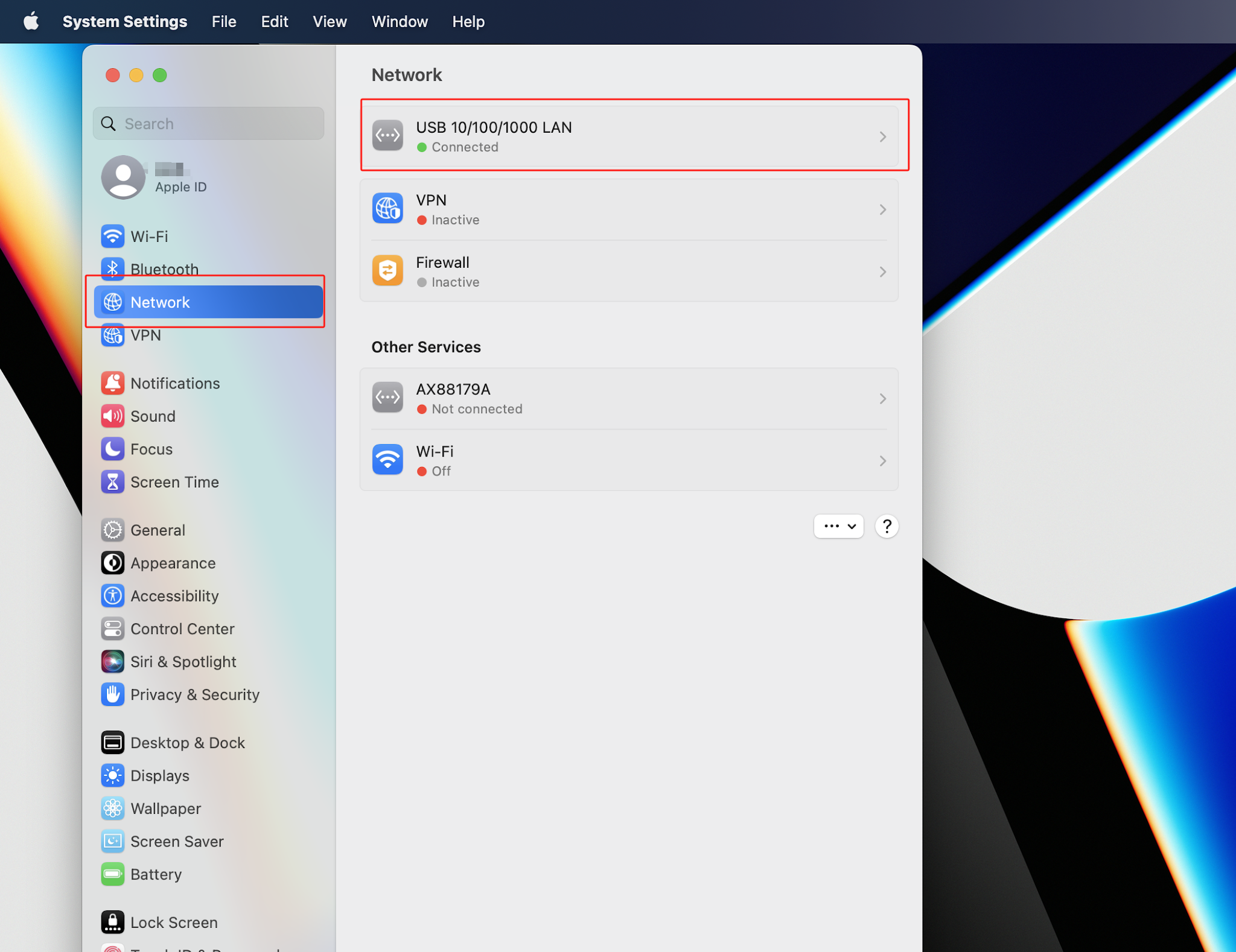This screenshot has width=1236, height=952.
Task: Select Accessibility label in sidebar
Action: (x=174, y=596)
